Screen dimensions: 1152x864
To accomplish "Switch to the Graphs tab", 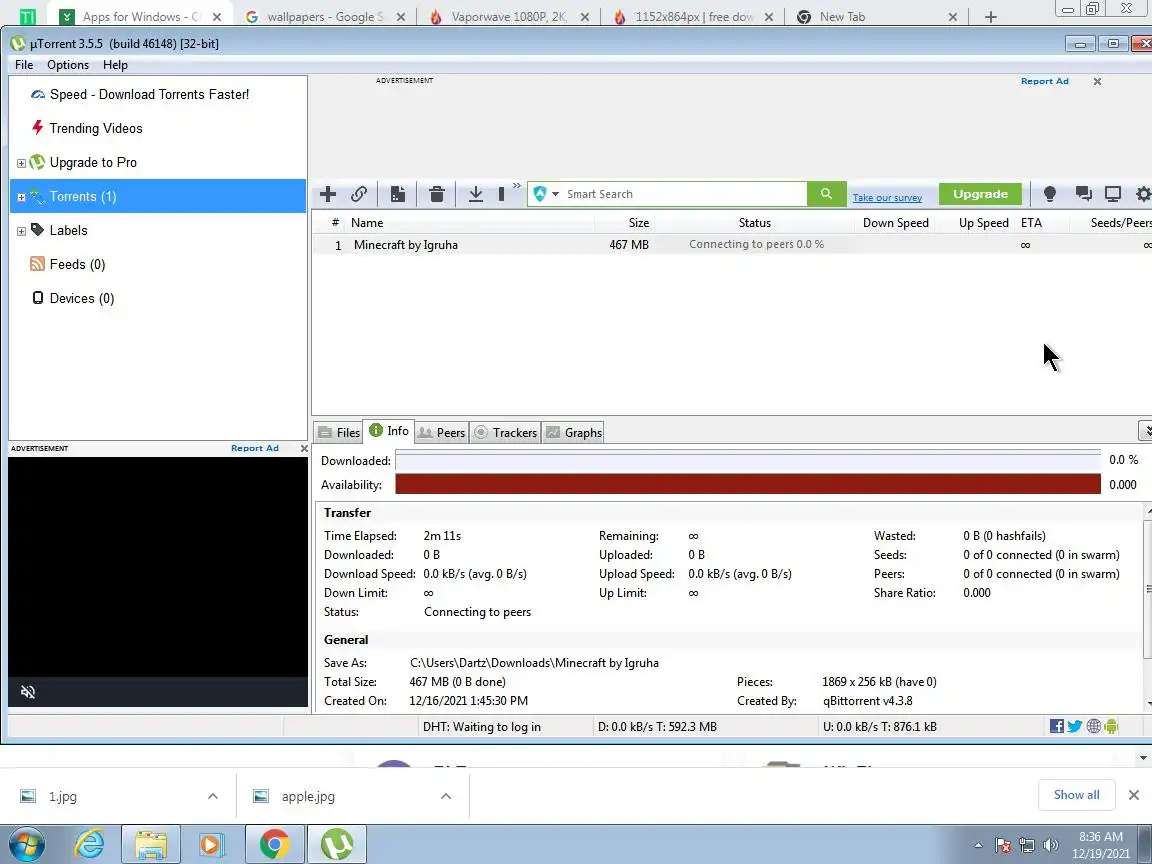I will pos(574,433).
